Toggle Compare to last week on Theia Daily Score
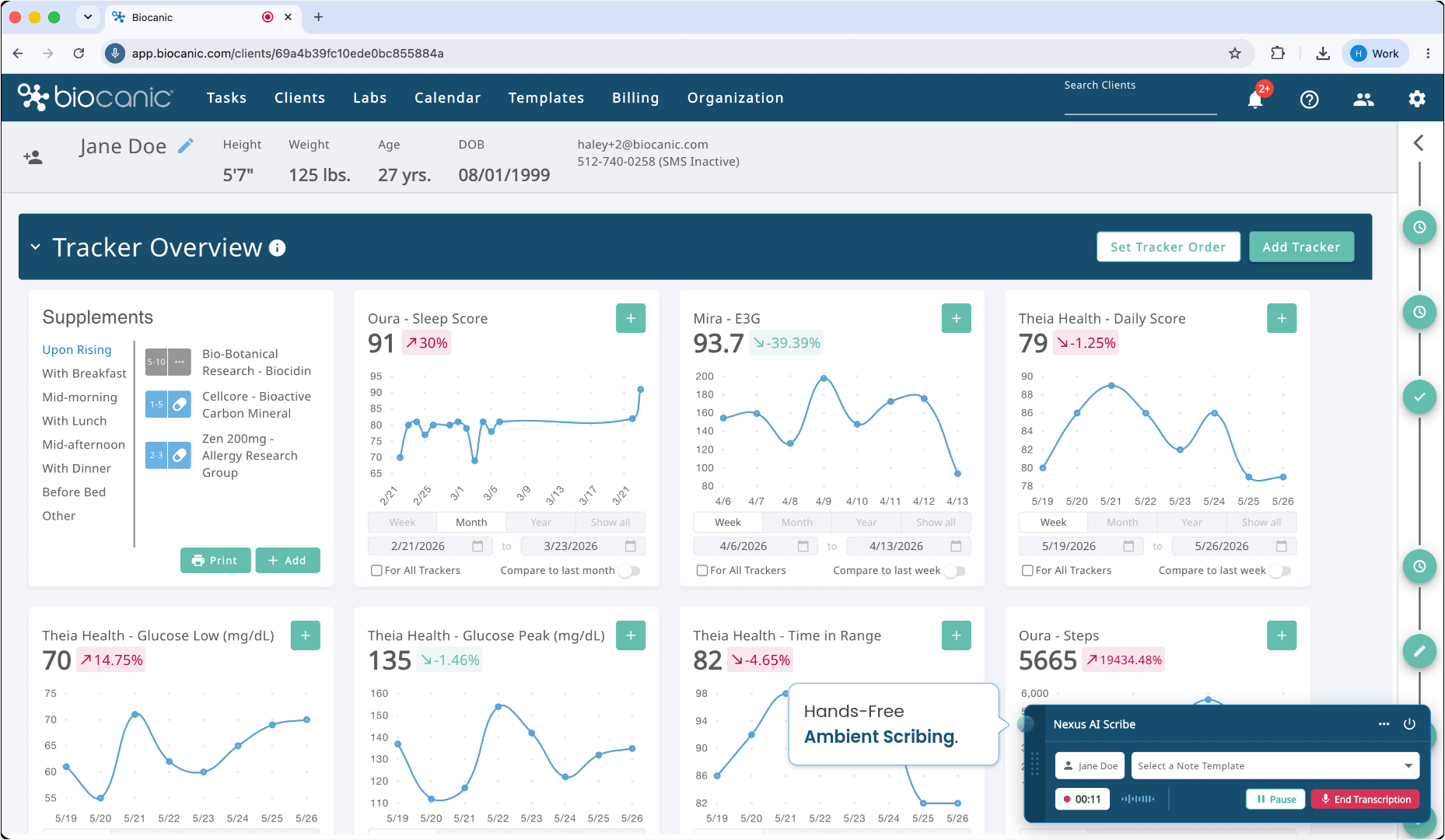The height and width of the screenshot is (840, 1445). click(1281, 571)
